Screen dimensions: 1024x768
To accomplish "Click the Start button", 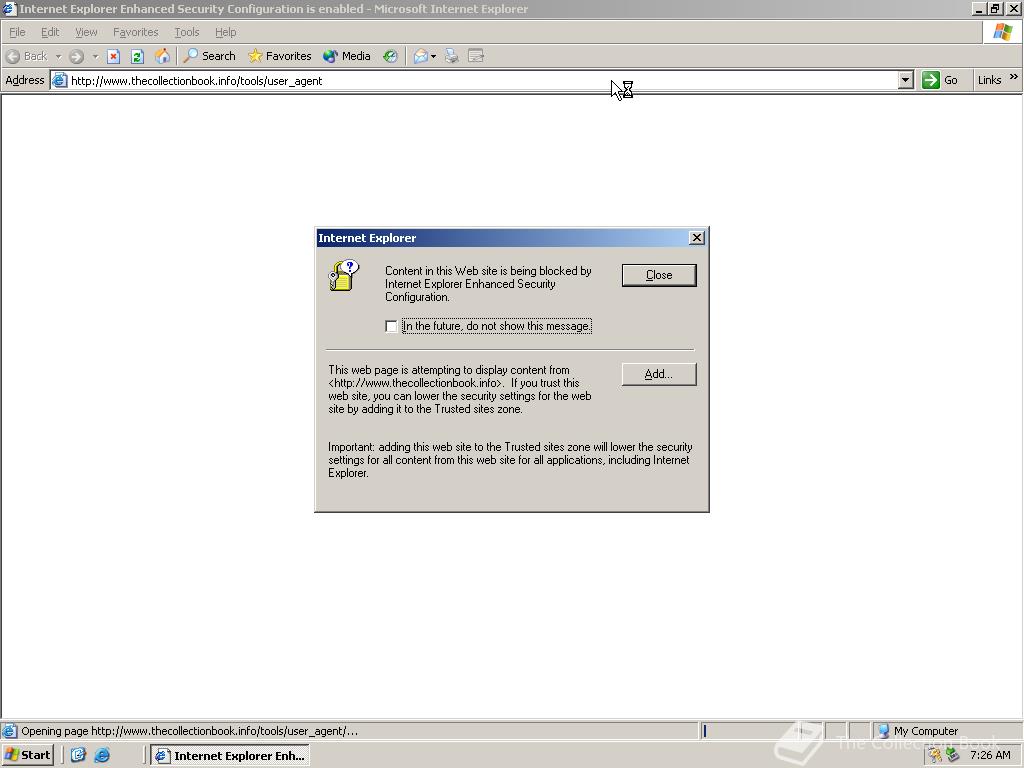I will 27,756.
